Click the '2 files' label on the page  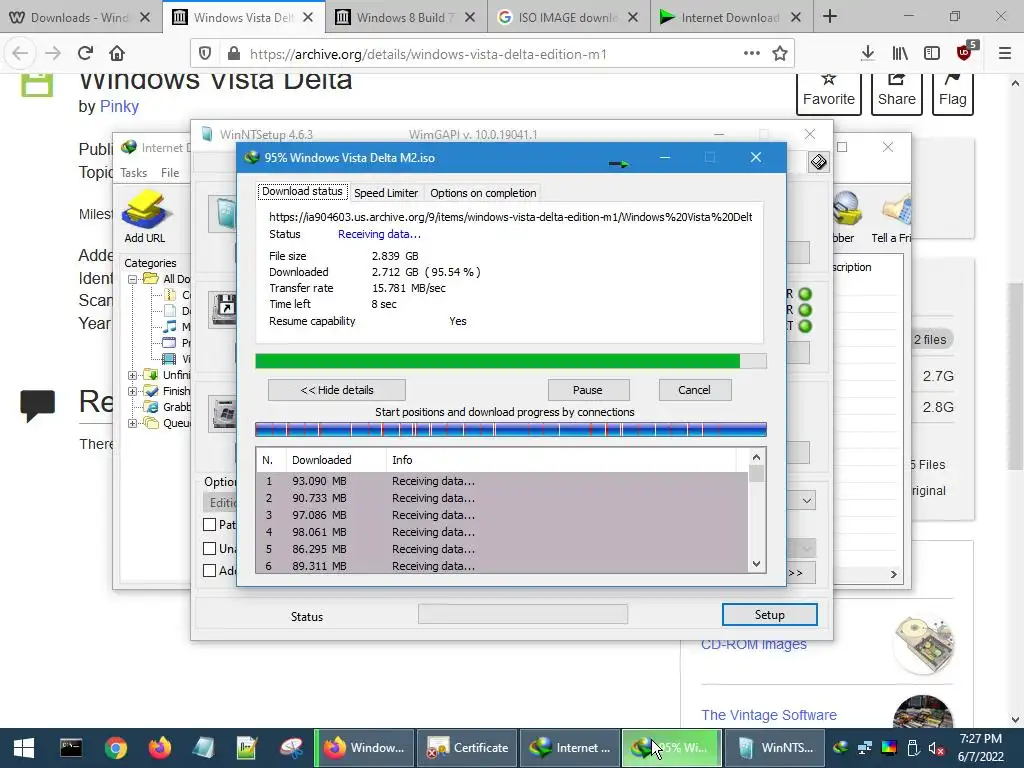tap(930, 340)
